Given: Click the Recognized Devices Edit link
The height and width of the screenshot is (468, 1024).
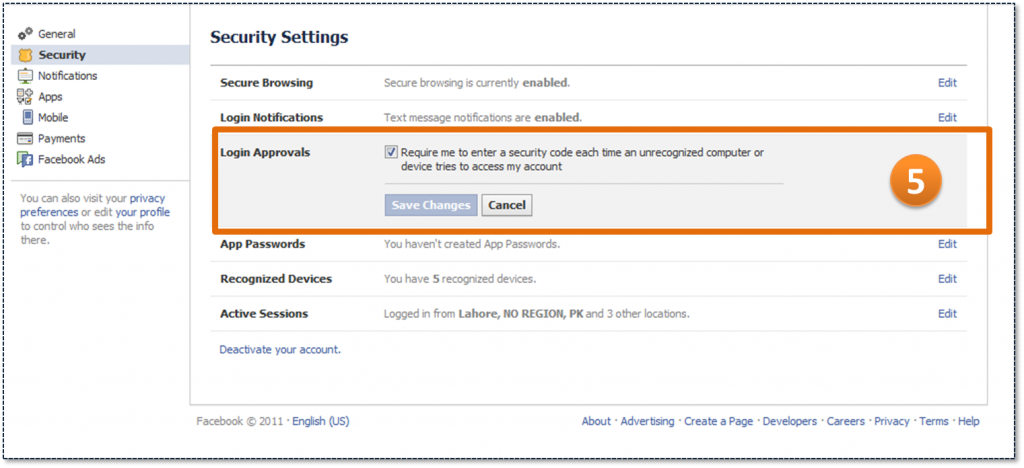Looking at the screenshot, I should [x=947, y=279].
